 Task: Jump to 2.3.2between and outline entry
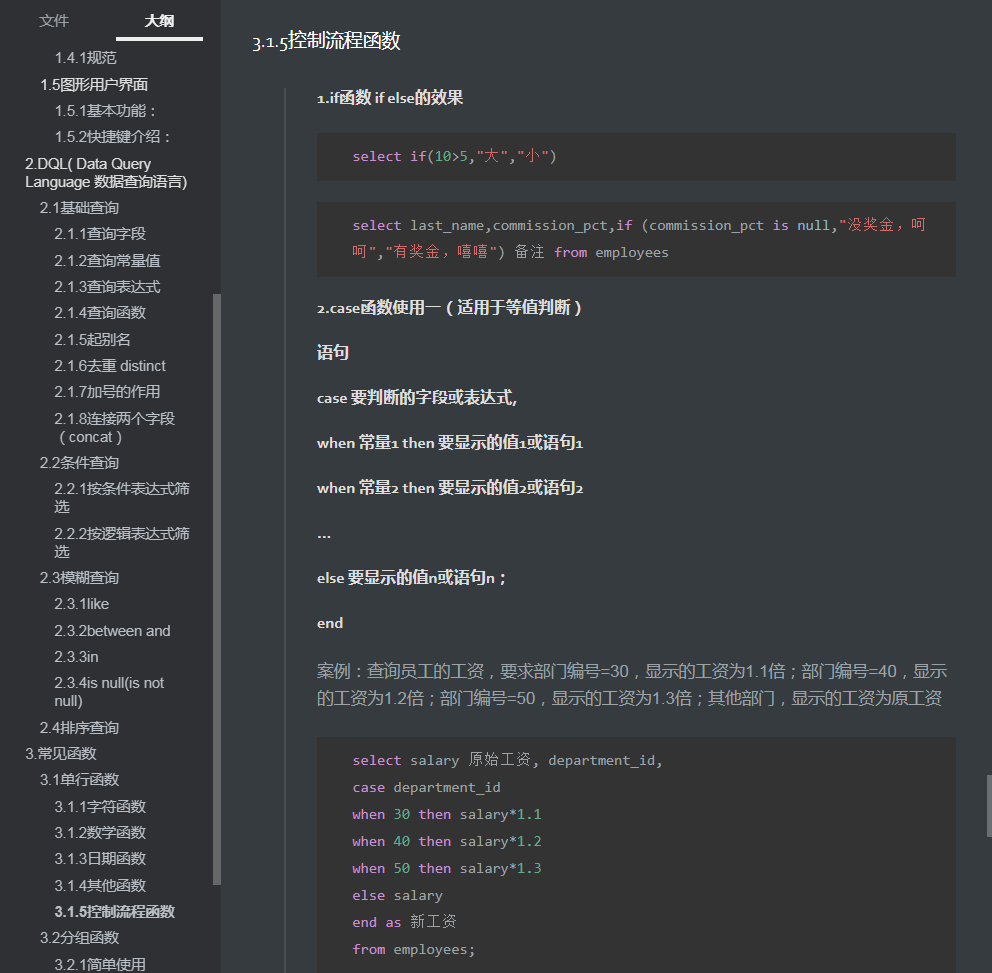coord(113,631)
